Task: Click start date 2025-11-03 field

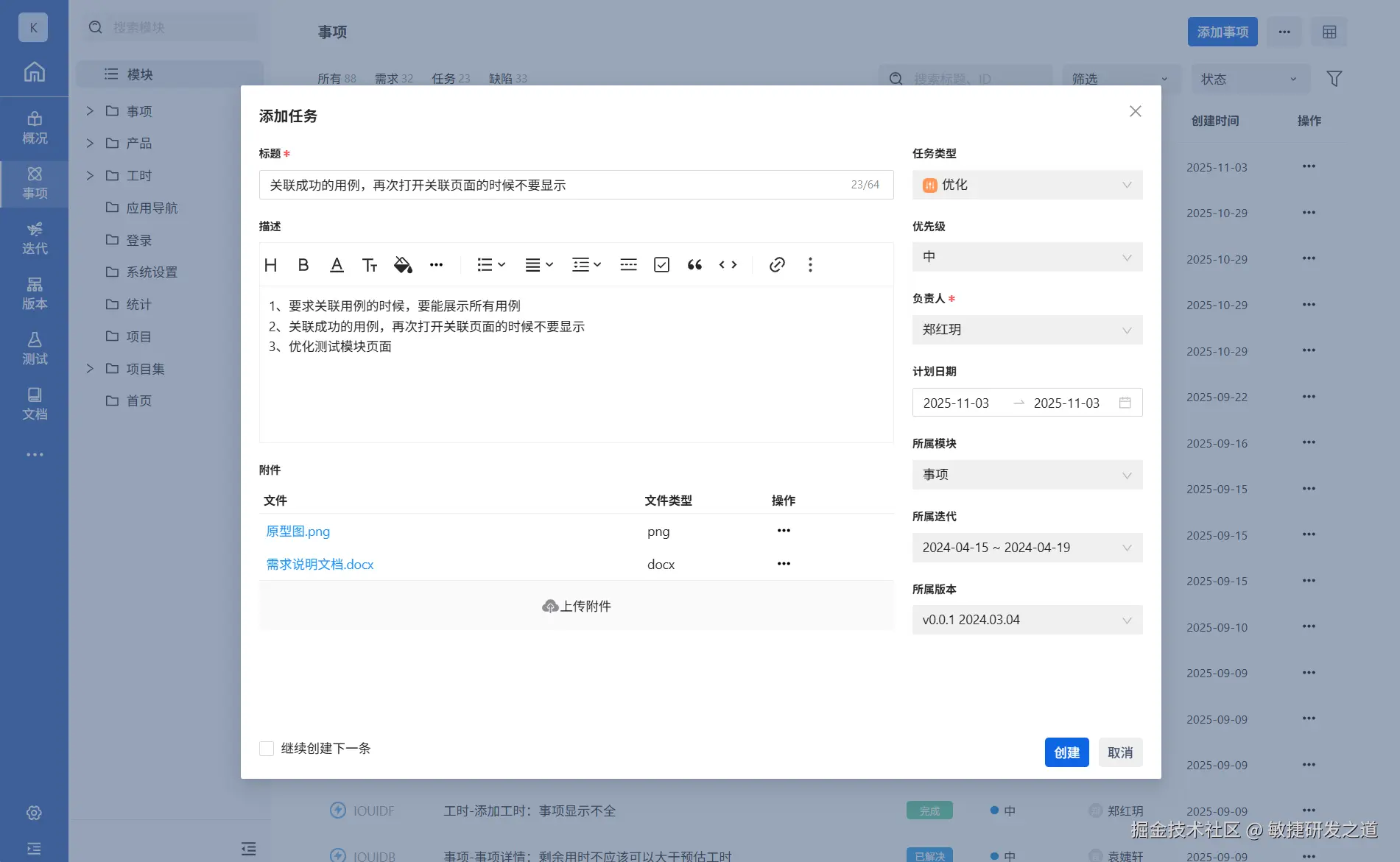Action: (956, 403)
